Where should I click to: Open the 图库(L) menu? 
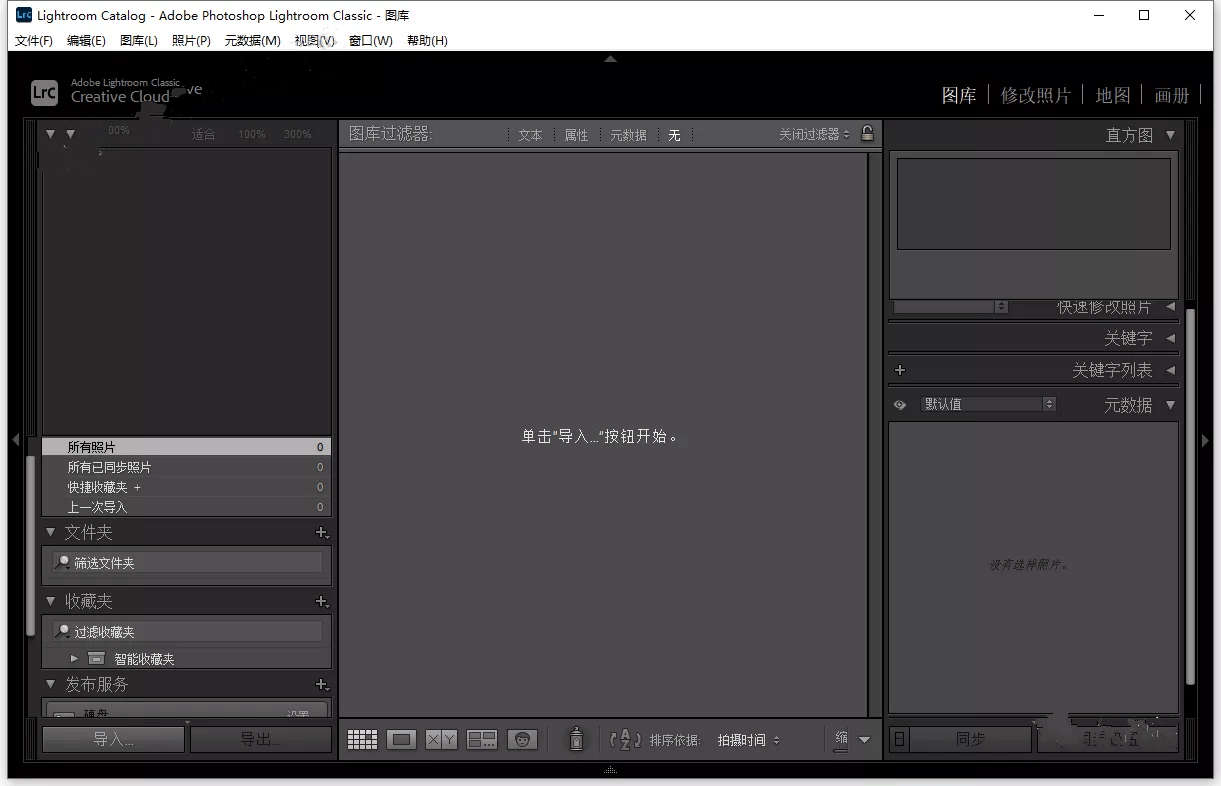pyautogui.click(x=139, y=41)
